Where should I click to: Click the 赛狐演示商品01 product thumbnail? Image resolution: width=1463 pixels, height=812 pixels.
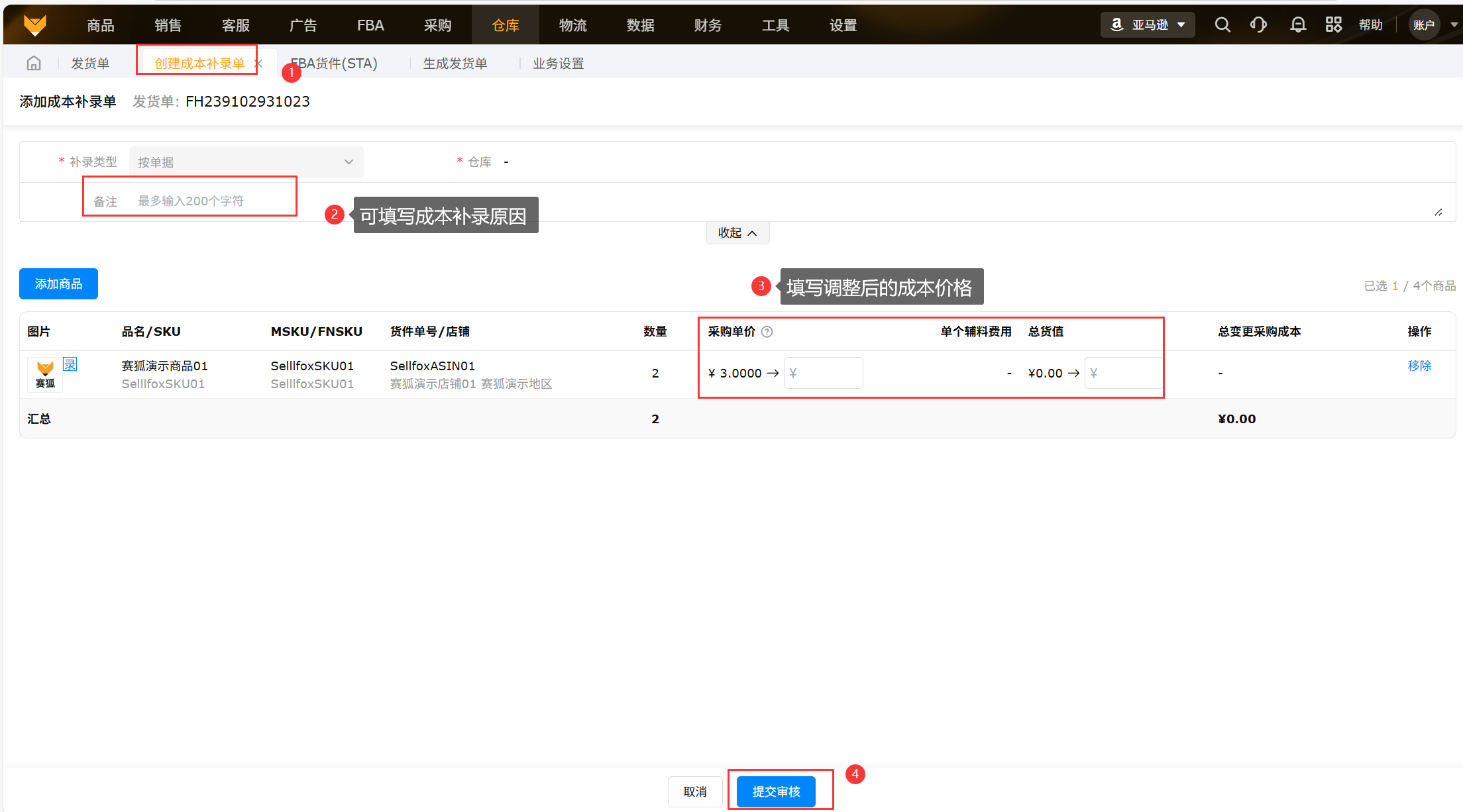click(x=45, y=374)
